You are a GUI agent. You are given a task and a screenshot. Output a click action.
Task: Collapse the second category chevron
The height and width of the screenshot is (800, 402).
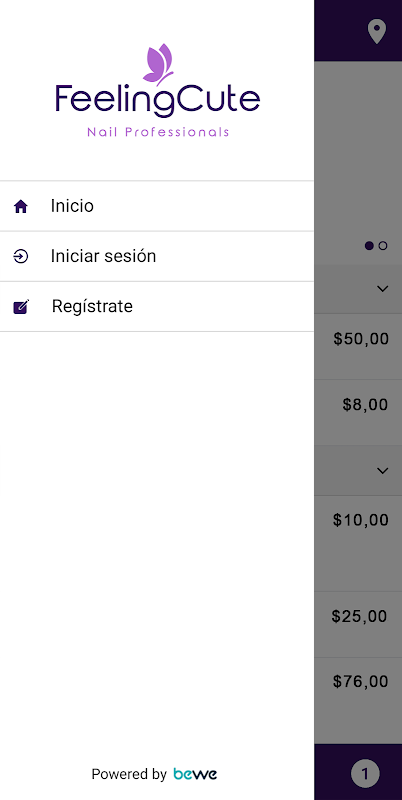[383, 470]
